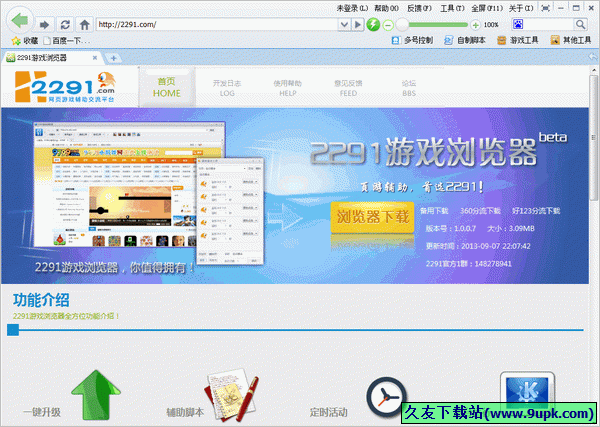Click the 辅助脚本 label

[185, 412]
